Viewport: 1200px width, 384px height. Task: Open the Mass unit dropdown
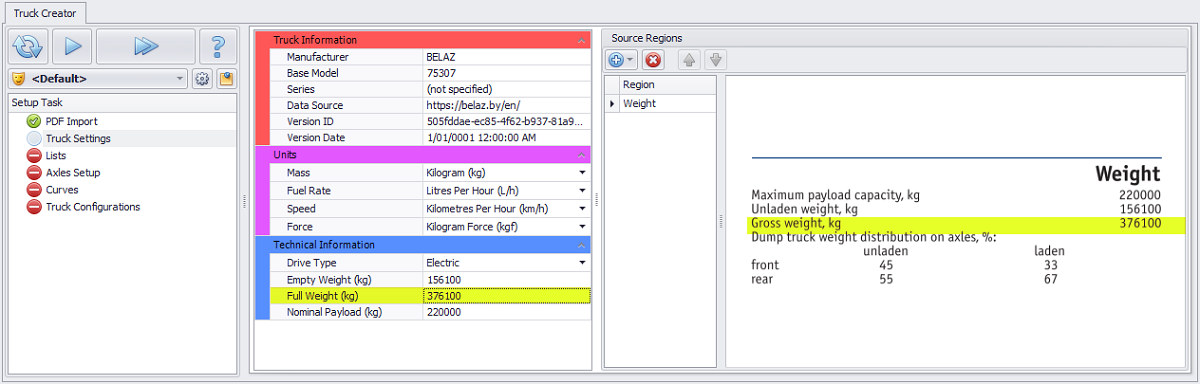582,173
